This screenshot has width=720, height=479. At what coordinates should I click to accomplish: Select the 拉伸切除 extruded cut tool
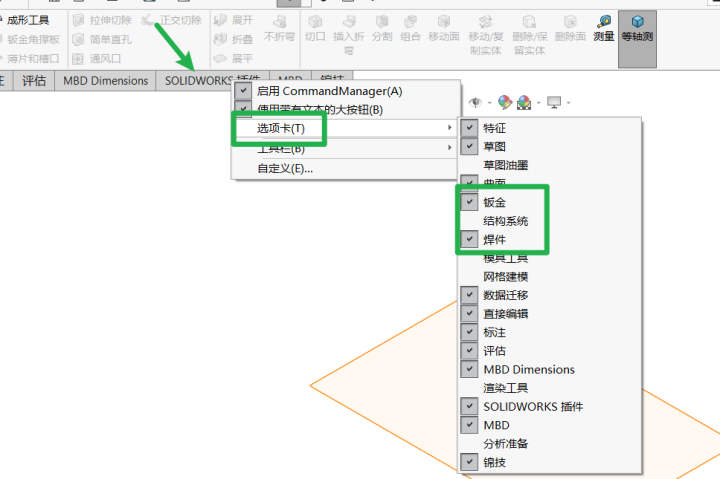pos(103,20)
